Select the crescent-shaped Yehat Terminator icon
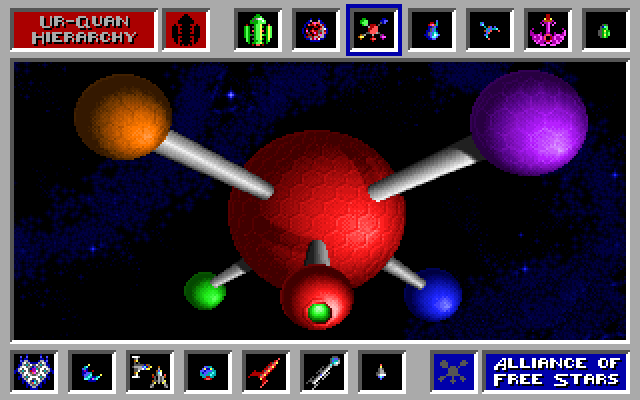The width and height of the screenshot is (640, 400). 92,372
